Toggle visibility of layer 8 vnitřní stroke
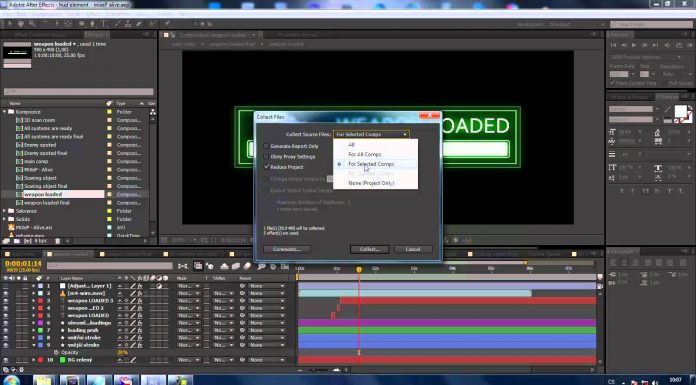The height and width of the screenshot is (385, 696). [5, 337]
